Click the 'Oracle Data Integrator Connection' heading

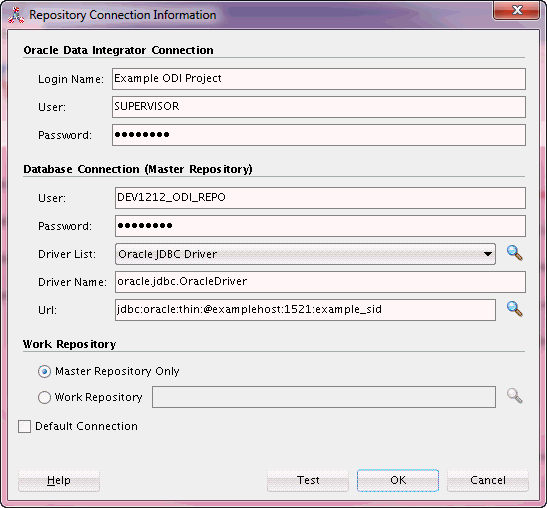[118, 50]
